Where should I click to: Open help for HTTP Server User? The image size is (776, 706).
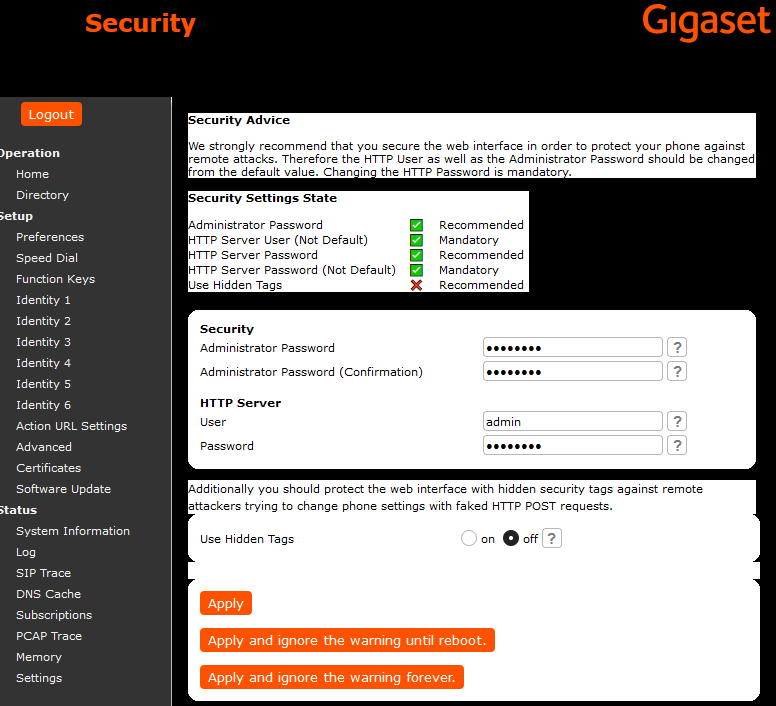(677, 422)
